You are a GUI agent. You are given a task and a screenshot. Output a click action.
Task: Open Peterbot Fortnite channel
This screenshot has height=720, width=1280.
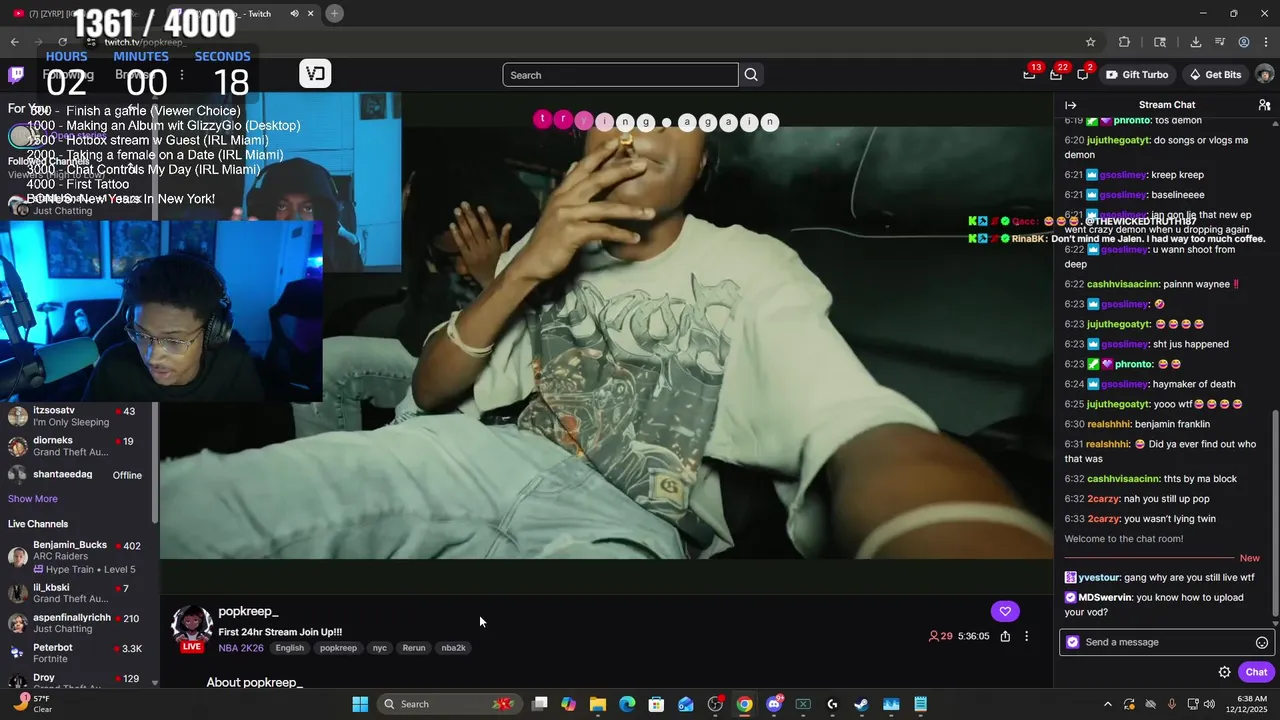click(x=78, y=653)
